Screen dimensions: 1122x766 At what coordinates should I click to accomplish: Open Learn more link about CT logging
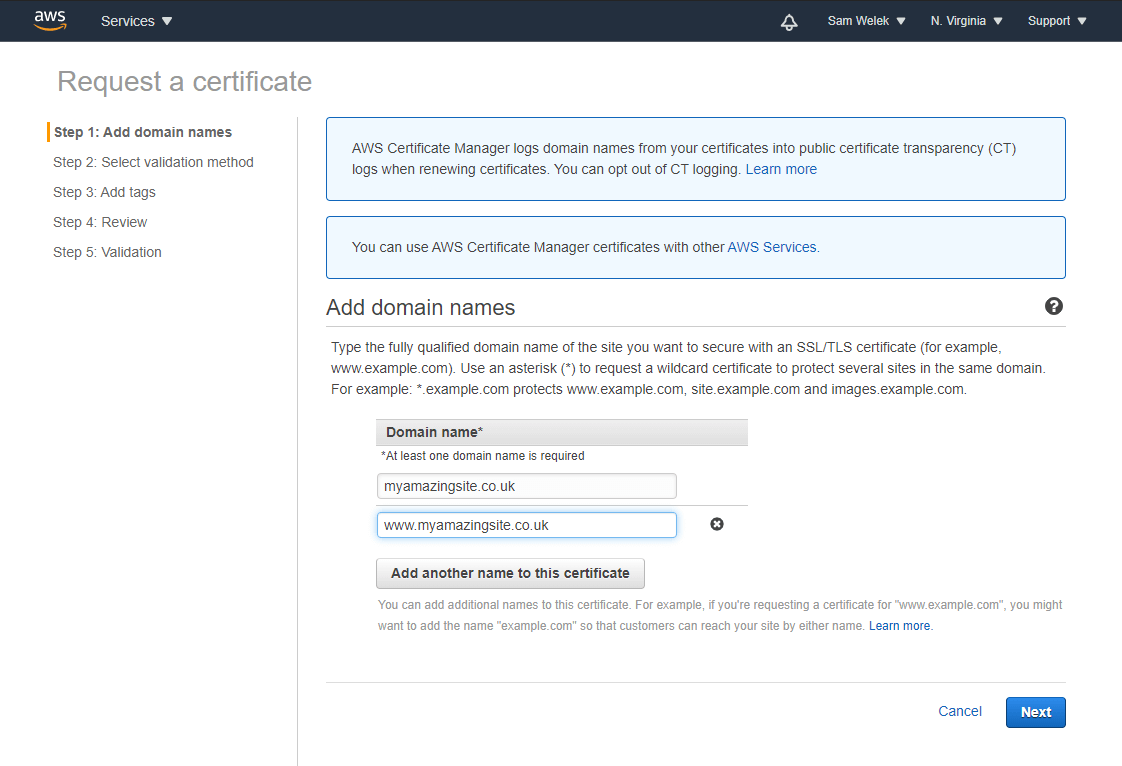(781, 169)
